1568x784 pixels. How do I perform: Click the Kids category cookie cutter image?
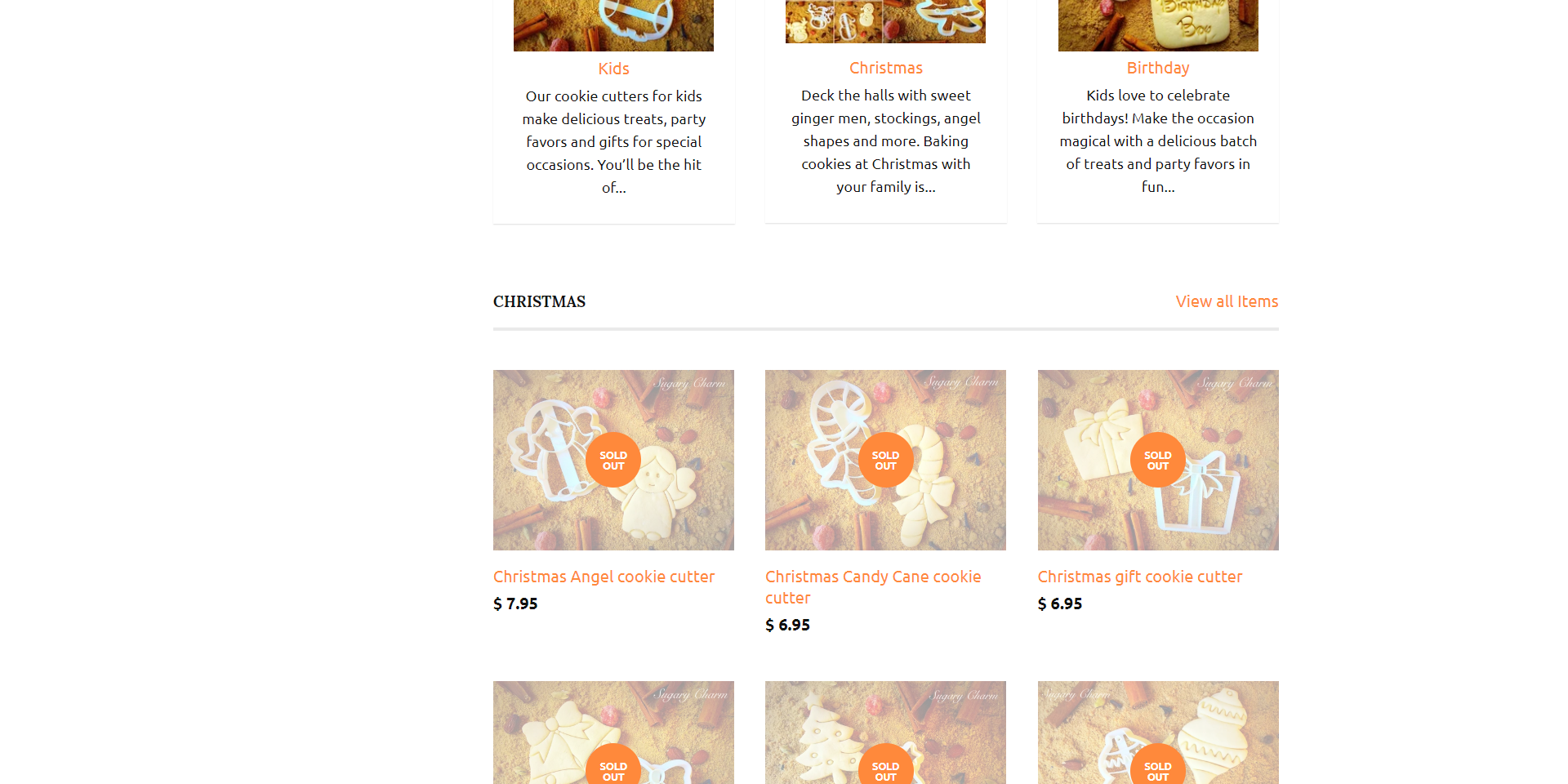tap(613, 25)
